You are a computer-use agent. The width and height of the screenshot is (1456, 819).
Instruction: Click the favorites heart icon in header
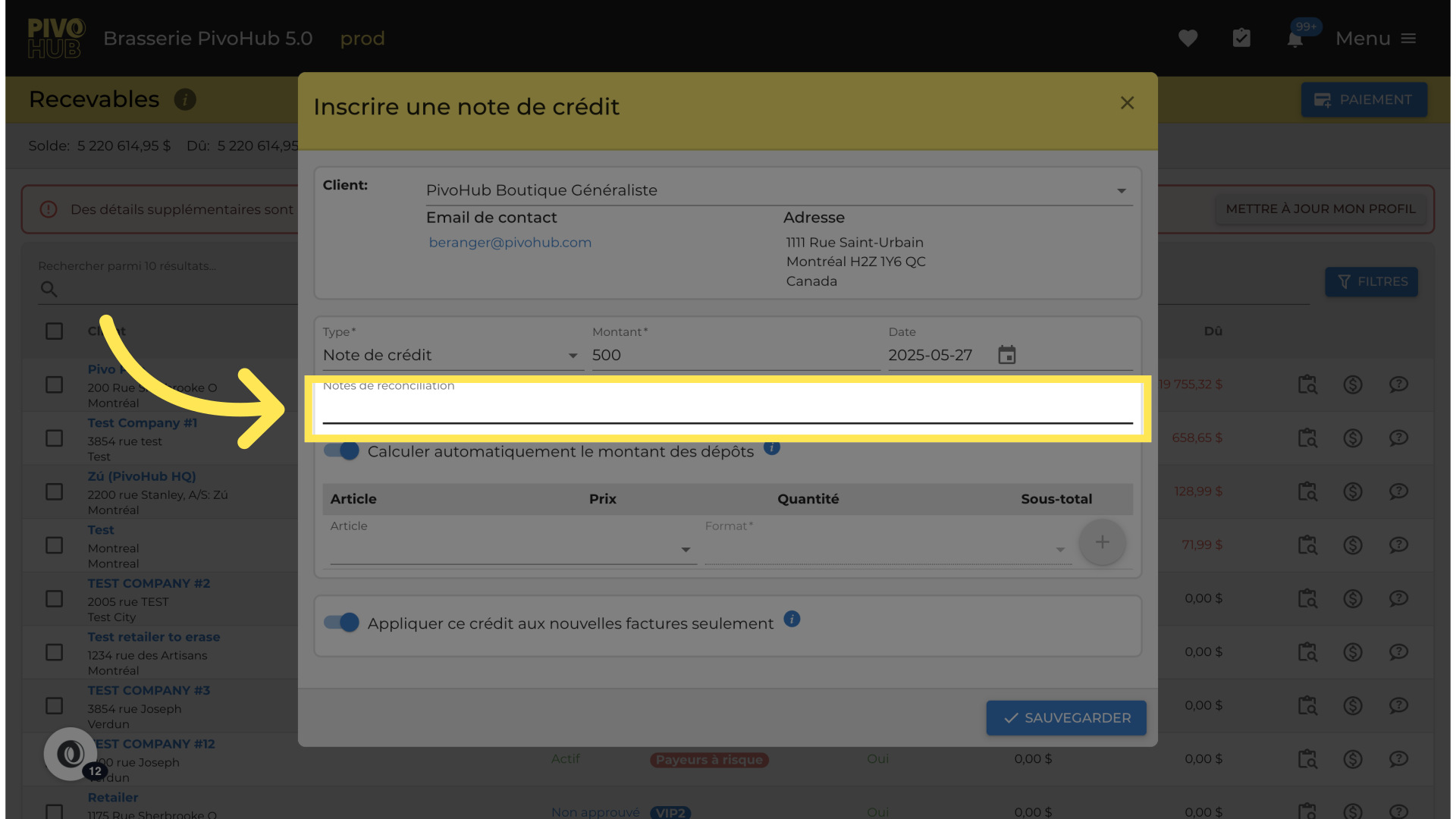pos(1188,39)
